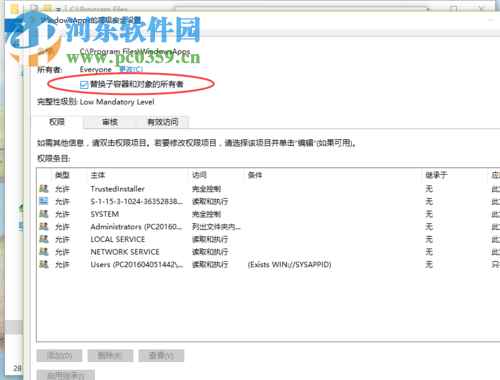Switch to the 权限 tab
Image resolution: width=500 pixels, height=380 pixels.
tap(57, 122)
